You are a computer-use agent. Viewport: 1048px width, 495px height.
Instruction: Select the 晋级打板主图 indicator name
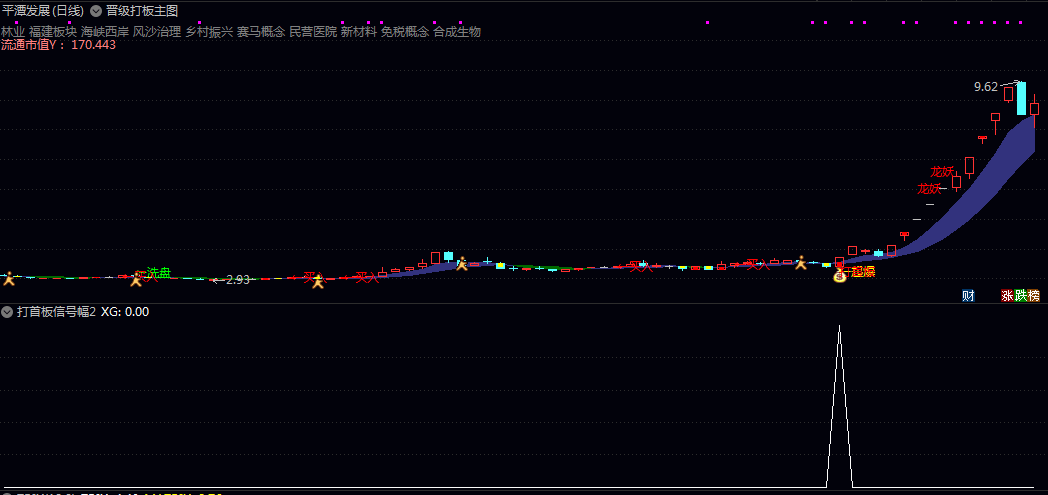tap(142, 11)
